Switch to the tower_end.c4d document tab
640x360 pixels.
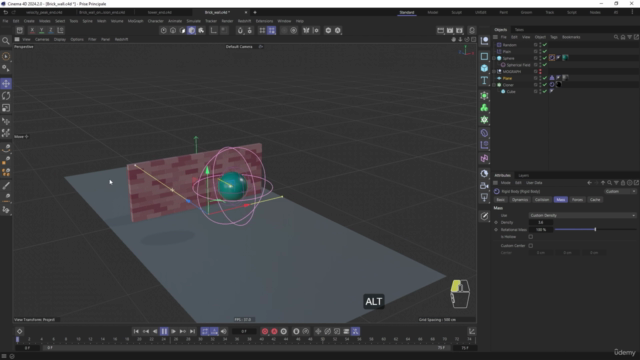click(160, 12)
